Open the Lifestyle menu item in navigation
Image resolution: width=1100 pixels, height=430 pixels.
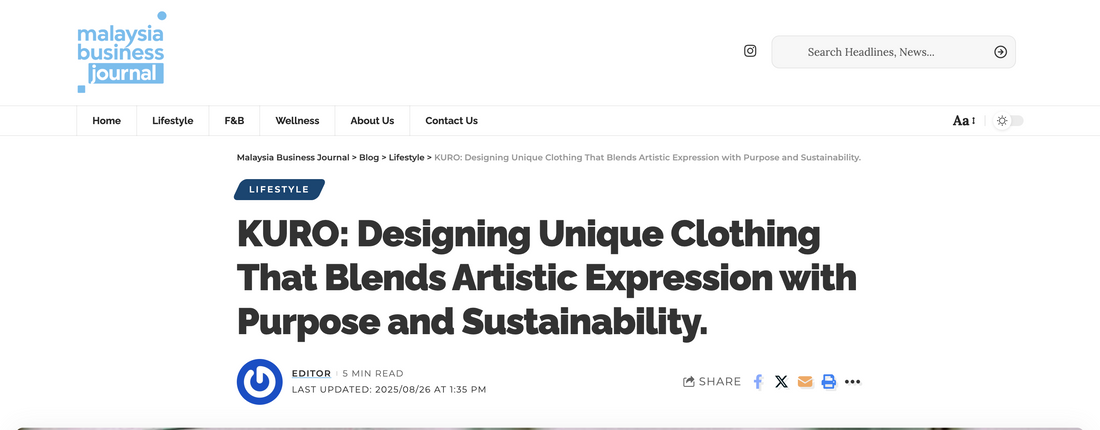click(173, 121)
